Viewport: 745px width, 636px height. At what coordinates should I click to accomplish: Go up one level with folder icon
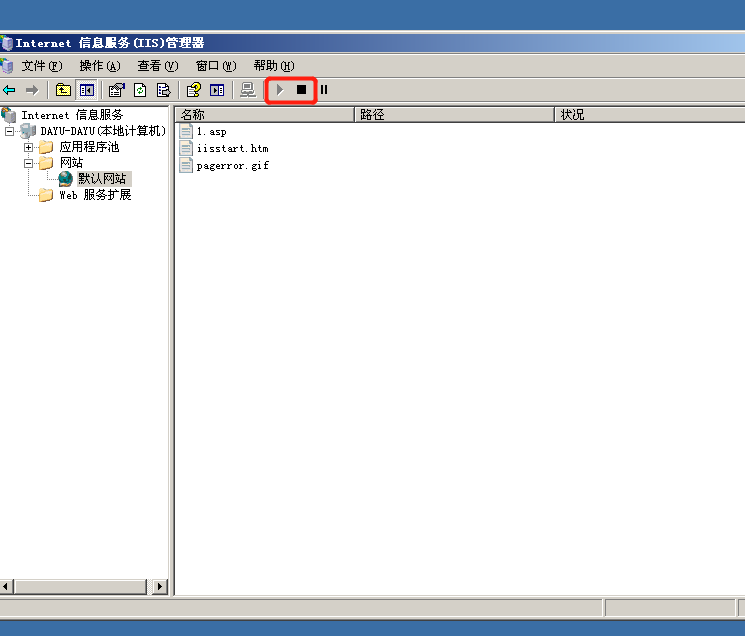[x=63, y=90]
